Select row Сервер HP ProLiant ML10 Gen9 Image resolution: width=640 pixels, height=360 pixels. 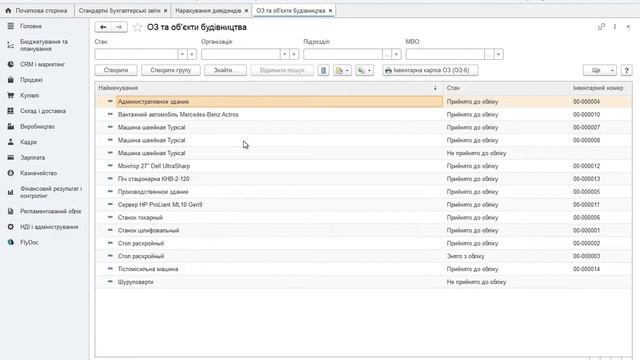point(363,204)
